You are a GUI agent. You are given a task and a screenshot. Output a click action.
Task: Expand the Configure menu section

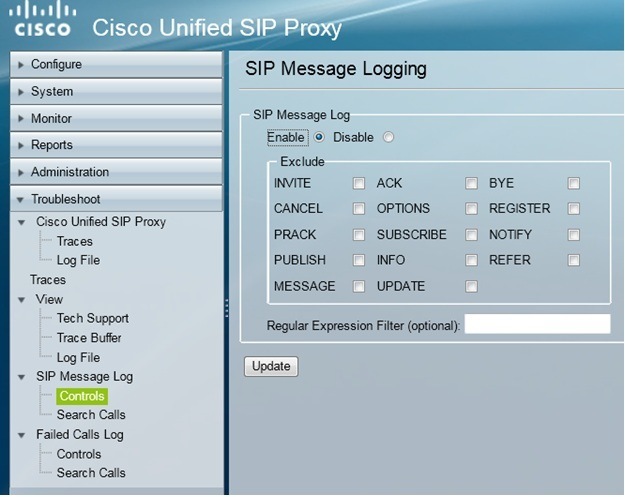[116, 64]
